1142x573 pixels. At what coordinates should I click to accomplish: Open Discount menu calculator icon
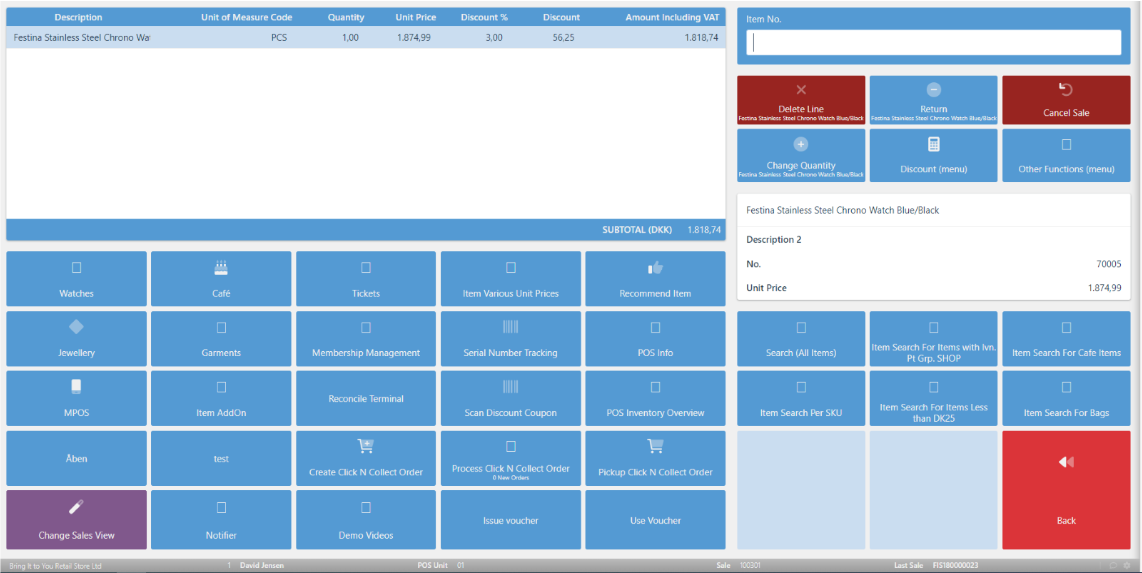(934, 144)
